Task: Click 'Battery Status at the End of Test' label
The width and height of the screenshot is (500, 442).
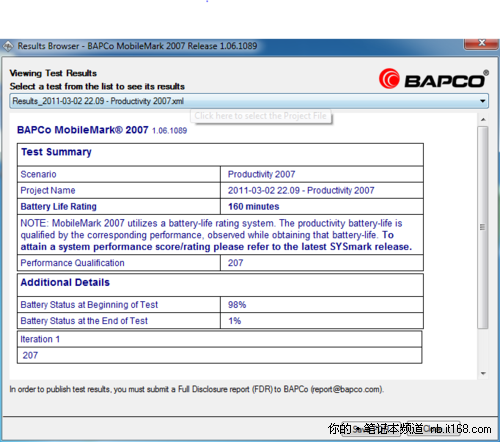Action: [x=84, y=321]
